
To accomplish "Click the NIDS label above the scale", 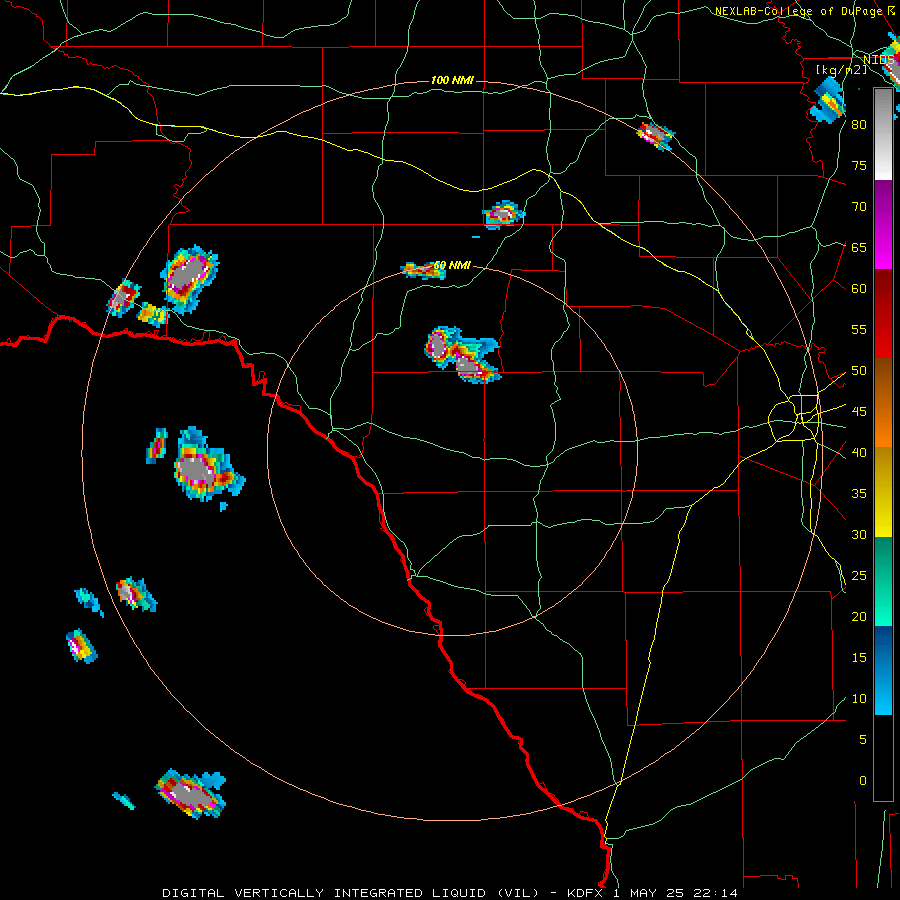I will [879, 60].
